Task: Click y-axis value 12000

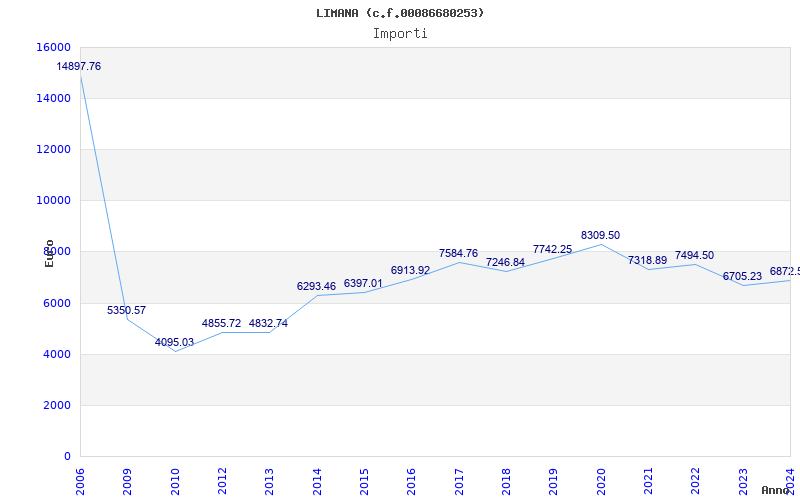Action: coord(54,149)
